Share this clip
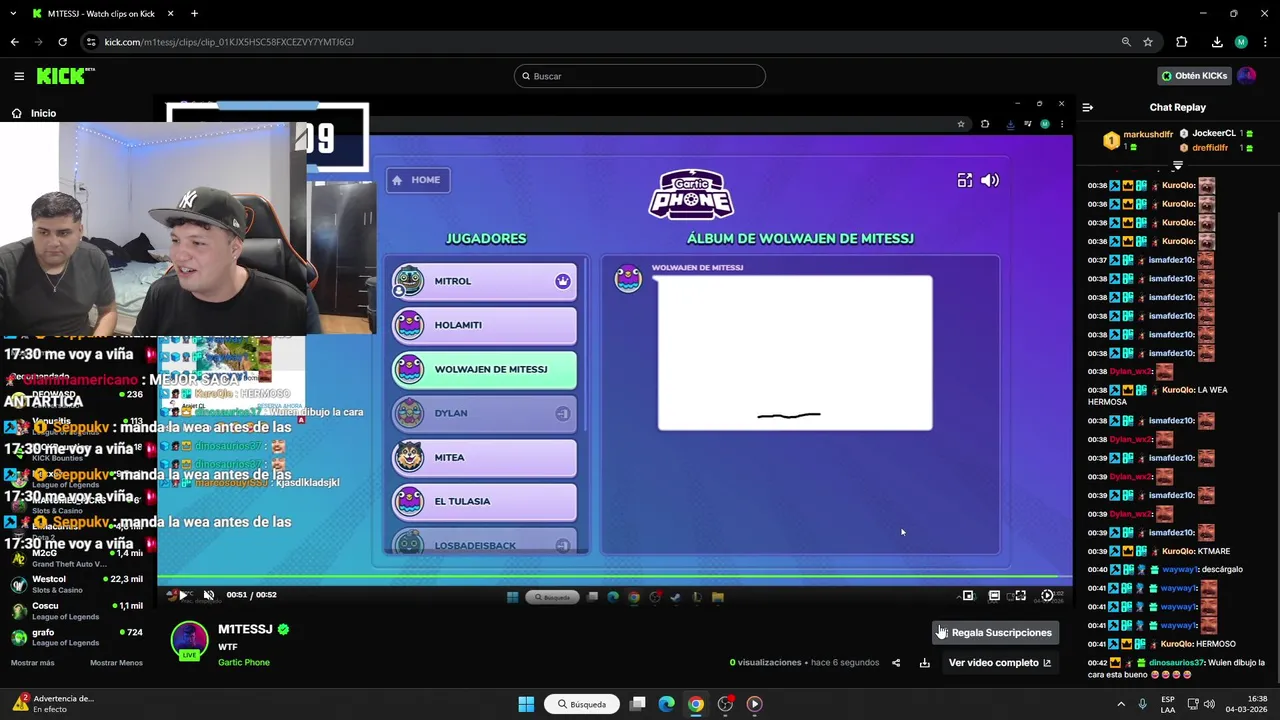The width and height of the screenshot is (1280, 720). [x=896, y=662]
